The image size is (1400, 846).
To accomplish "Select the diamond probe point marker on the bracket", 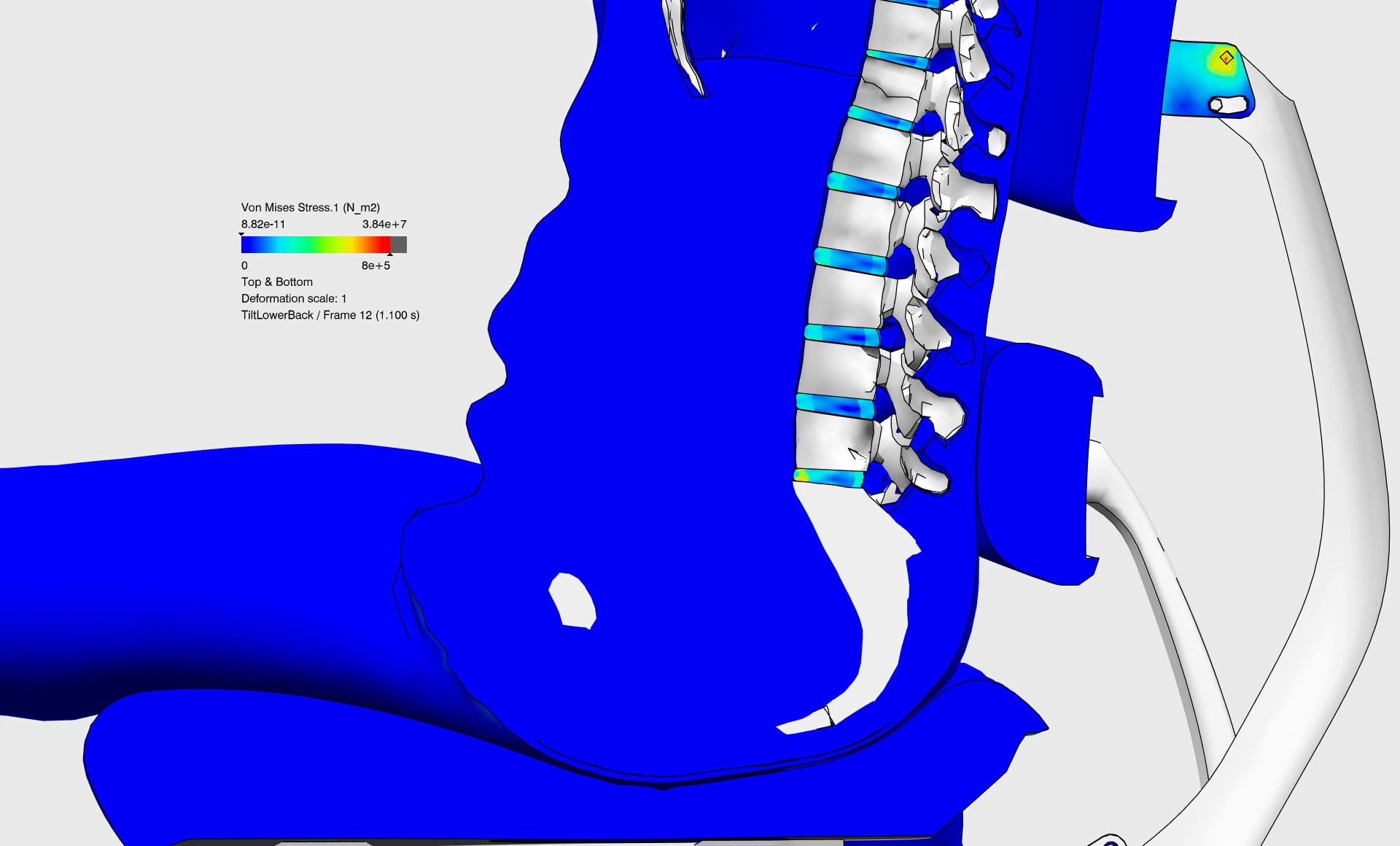I will click(1228, 56).
